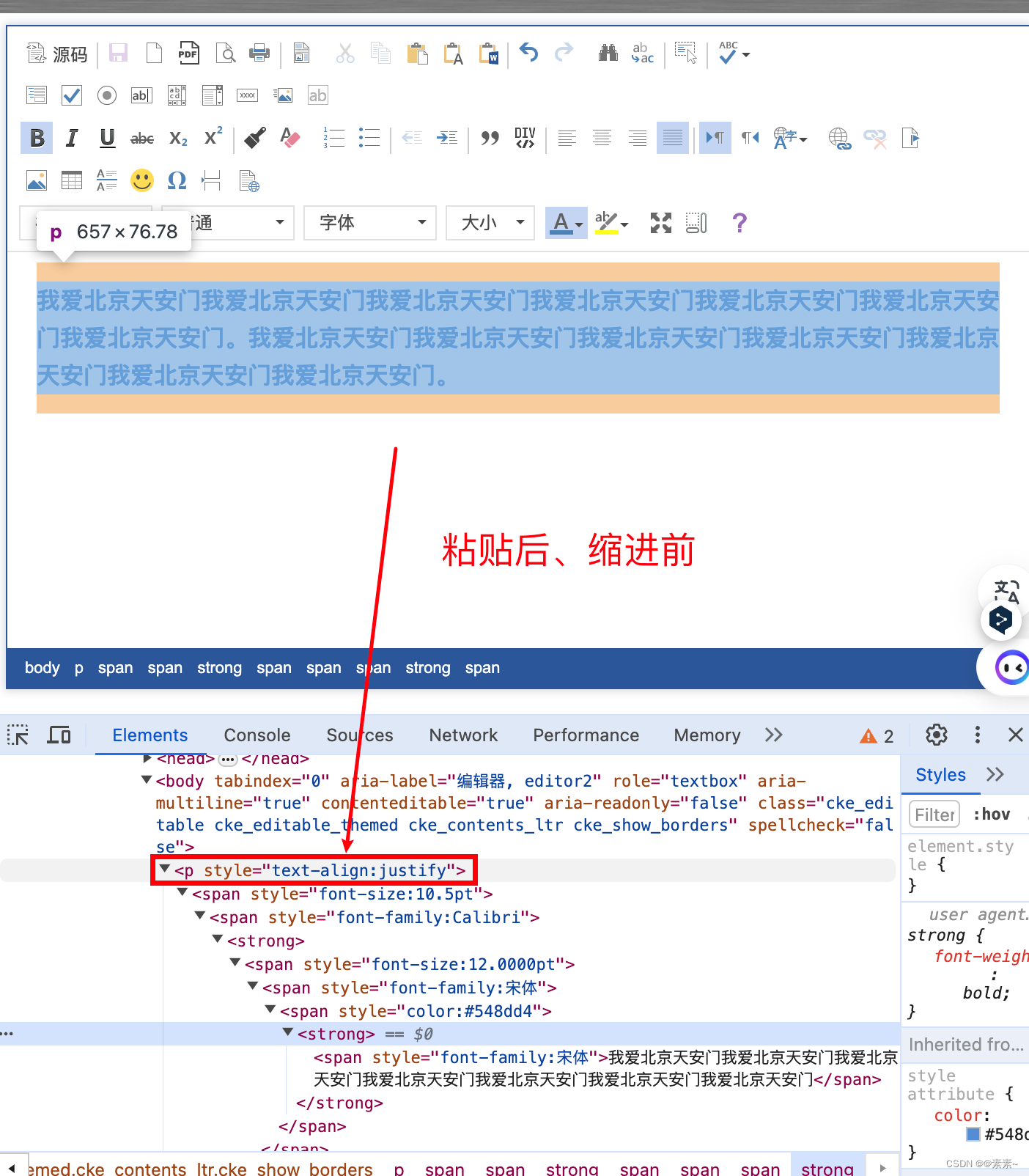Screen dimensions: 1029x1176
Task: Paste from Word icon
Action: [488, 54]
